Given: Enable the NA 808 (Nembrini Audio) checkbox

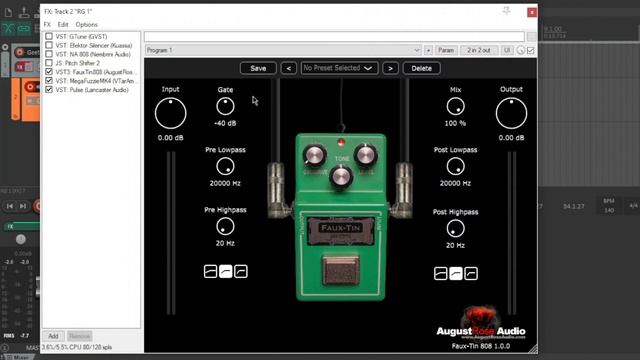Looking at the screenshot, I should coord(49,54).
